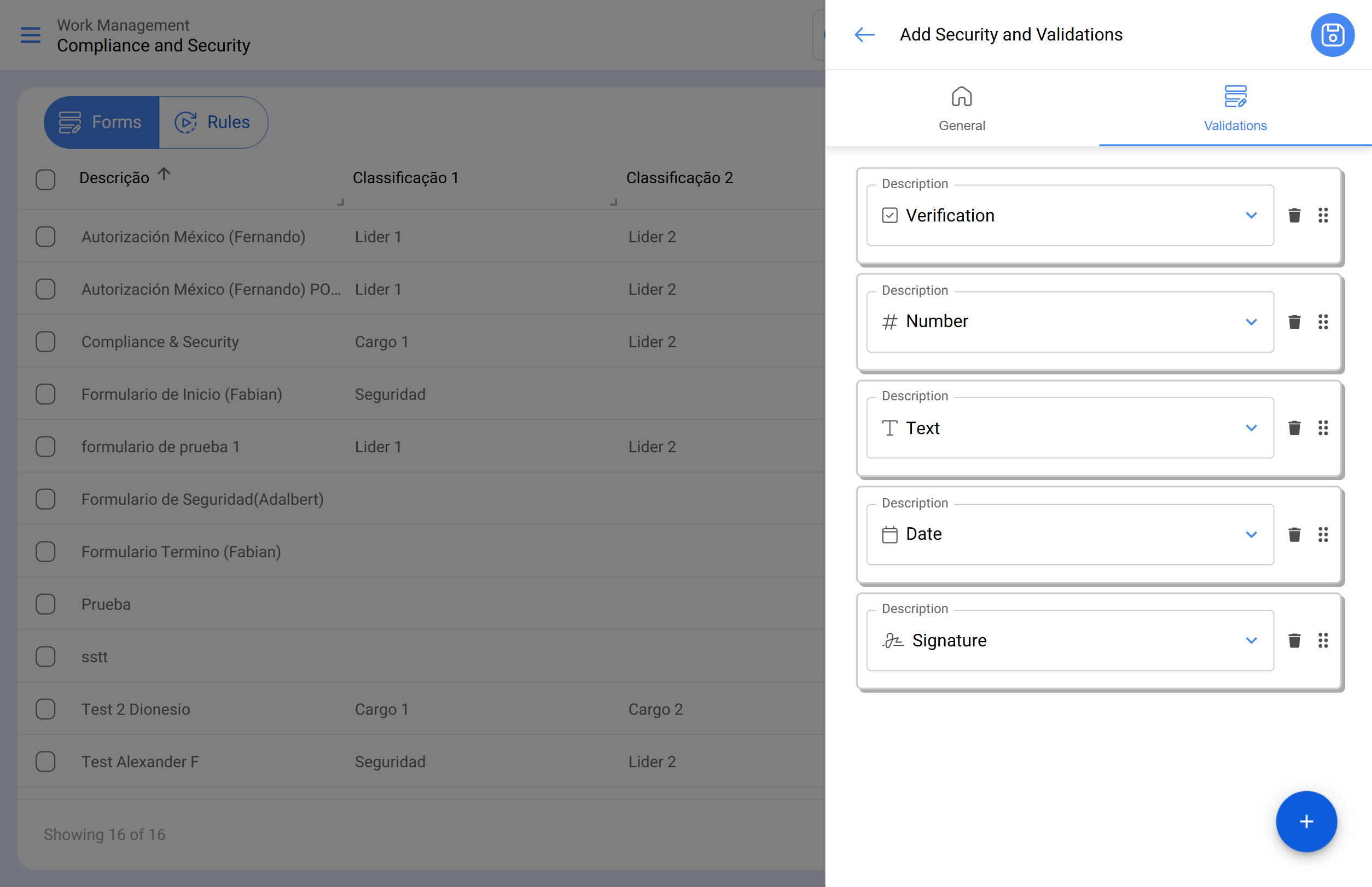Sort by the Descrição column header
1372x887 pixels.
(115, 178)
